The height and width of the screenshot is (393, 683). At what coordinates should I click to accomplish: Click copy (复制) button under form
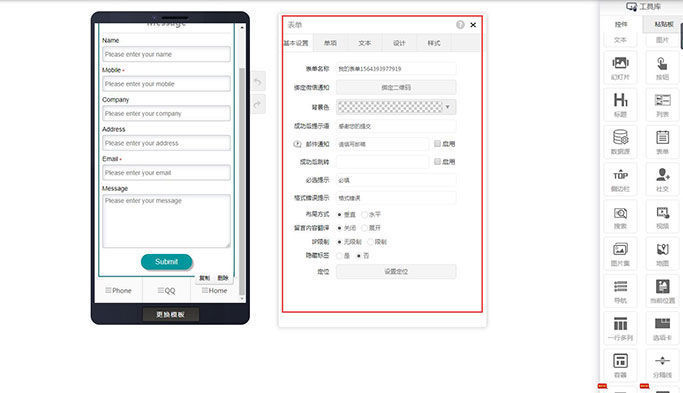click(x=204, y=278)
